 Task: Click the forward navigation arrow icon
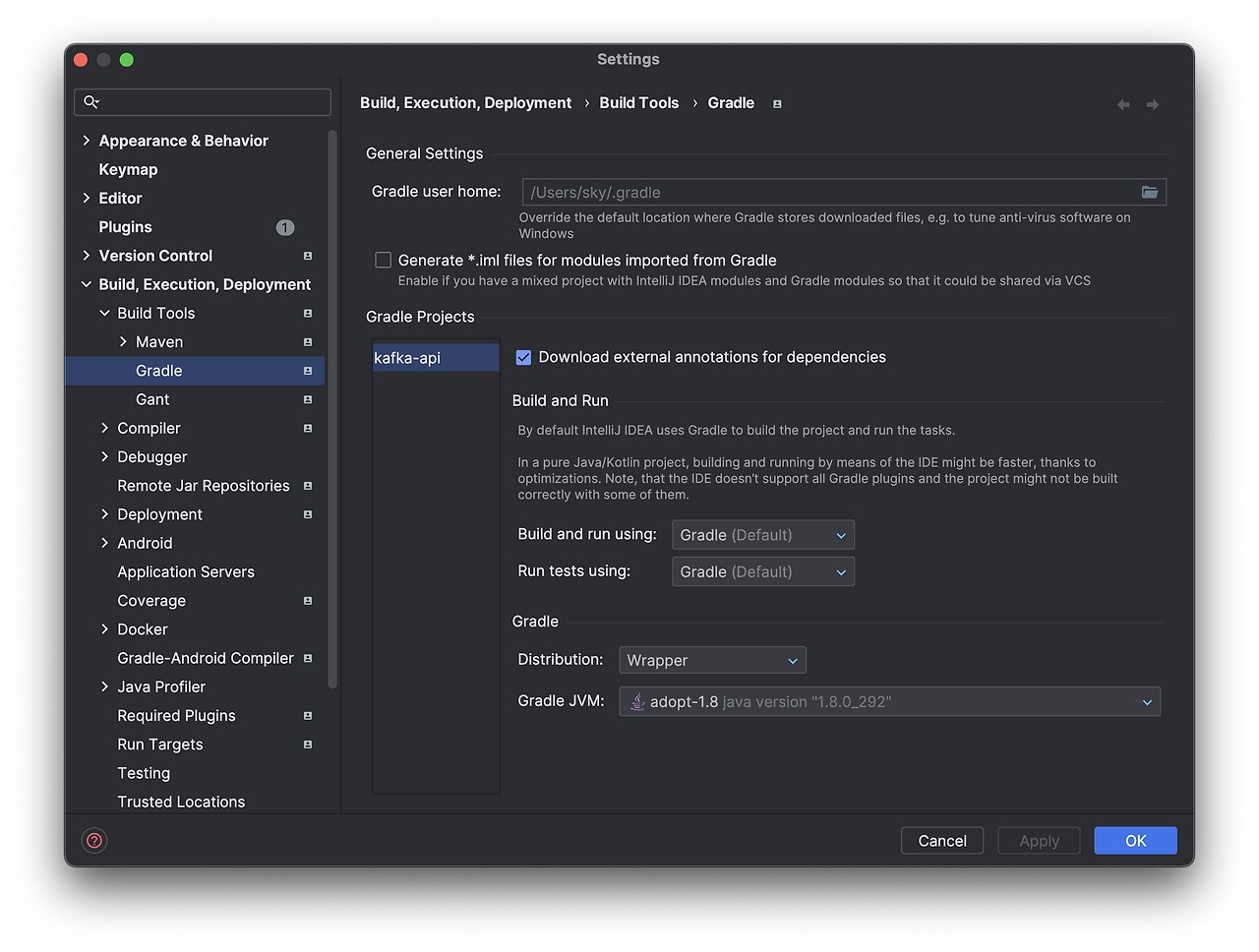click(1153, 104)
